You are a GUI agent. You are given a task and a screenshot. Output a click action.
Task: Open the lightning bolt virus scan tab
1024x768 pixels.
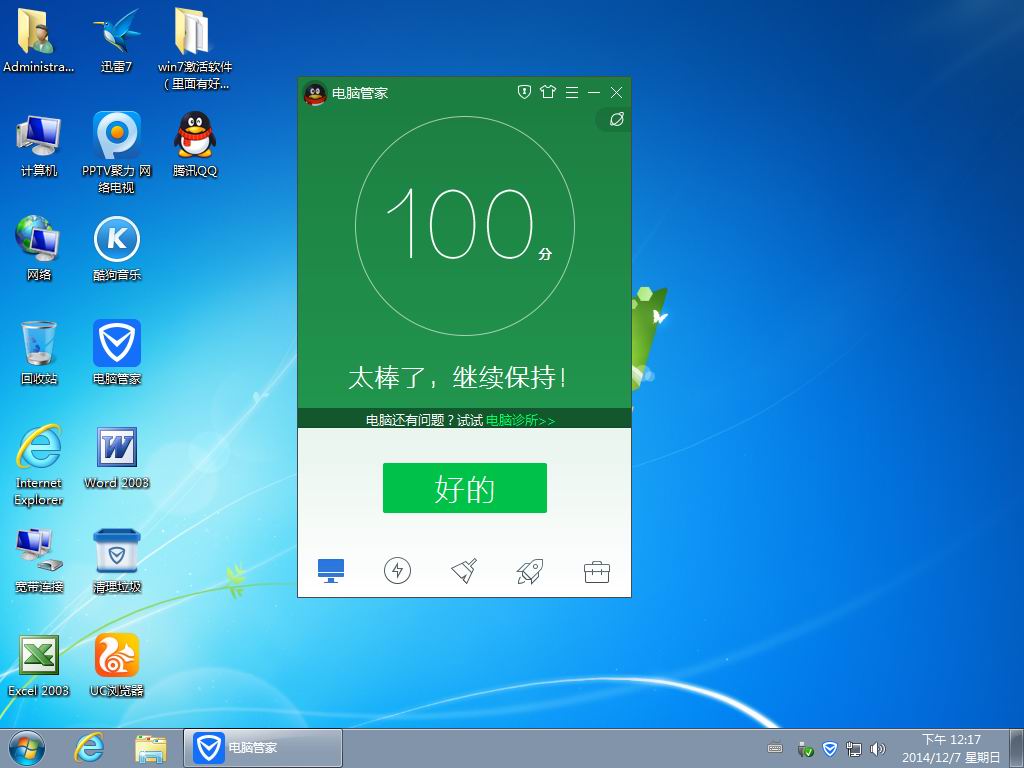(398, 571)
